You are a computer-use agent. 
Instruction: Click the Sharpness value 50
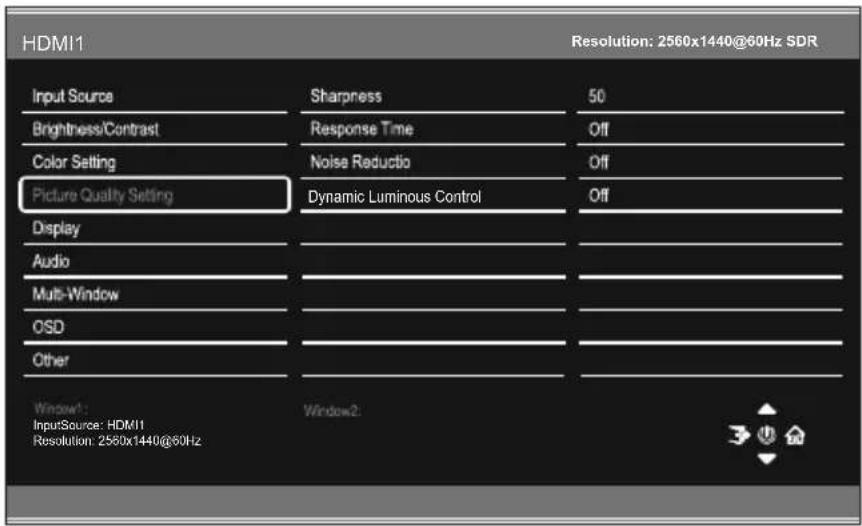click(596, 96)
